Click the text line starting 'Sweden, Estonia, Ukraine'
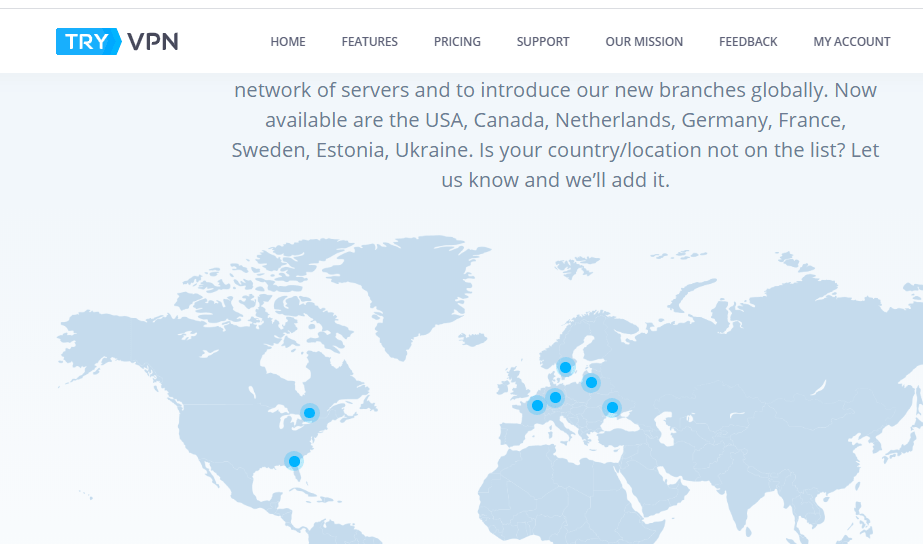 555,150
